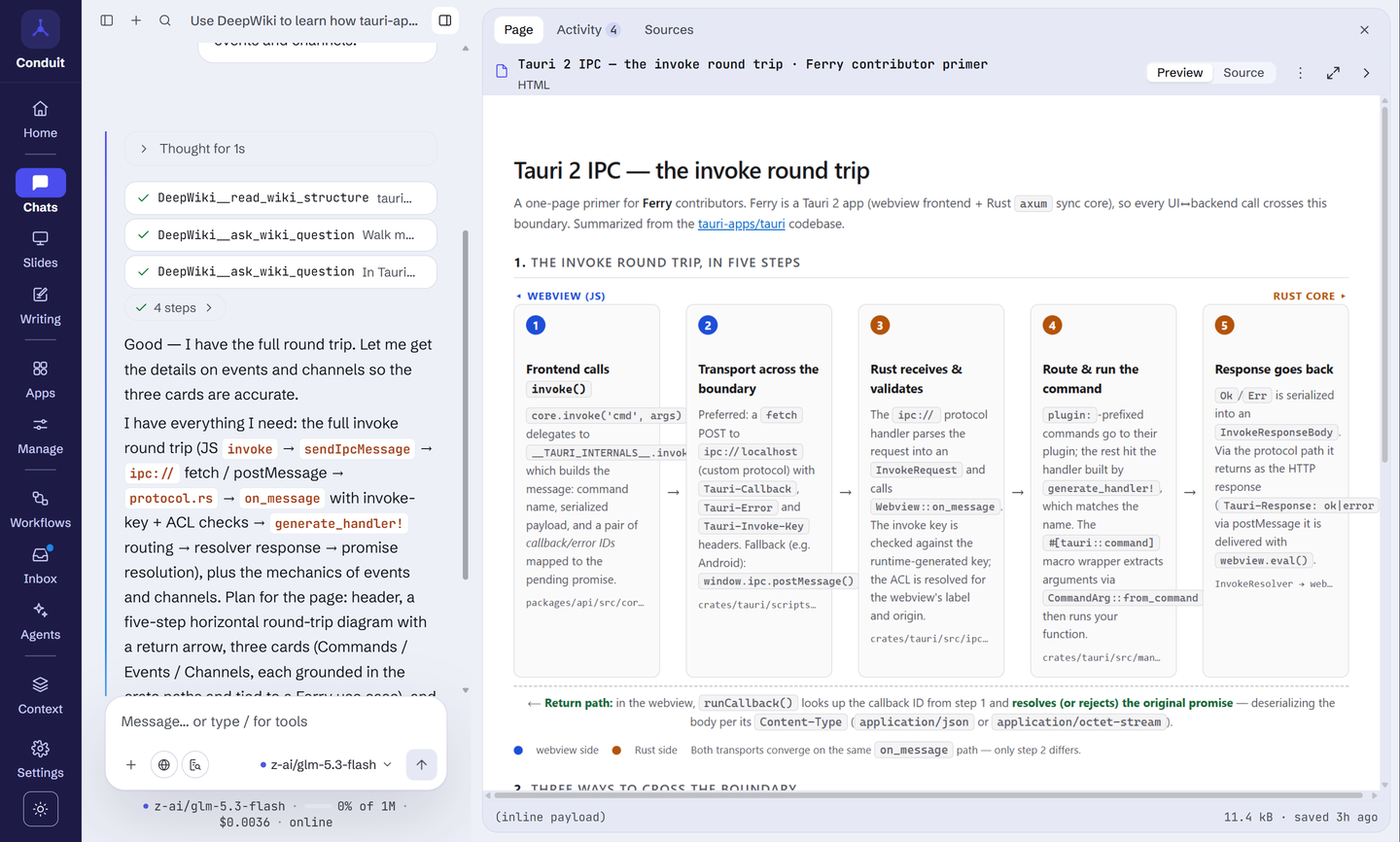Open the z-ai/glm-5.3-flash model dropdown
The width and height of the screenshot is (1400, 842).
pyautogui.click(x=326, y=765)
